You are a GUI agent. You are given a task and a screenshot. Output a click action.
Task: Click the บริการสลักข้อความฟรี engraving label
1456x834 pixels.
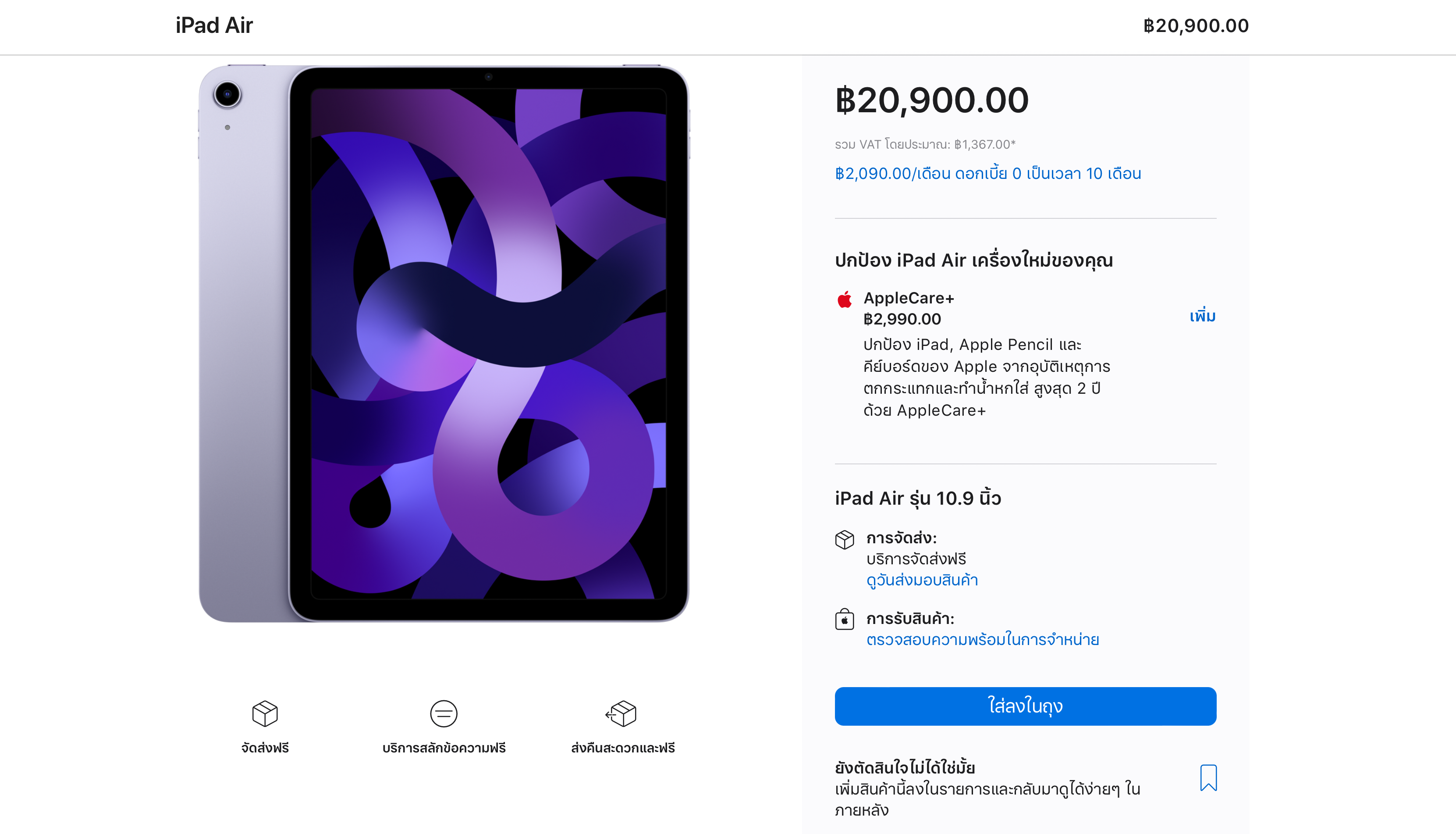(x=444, y=748)
